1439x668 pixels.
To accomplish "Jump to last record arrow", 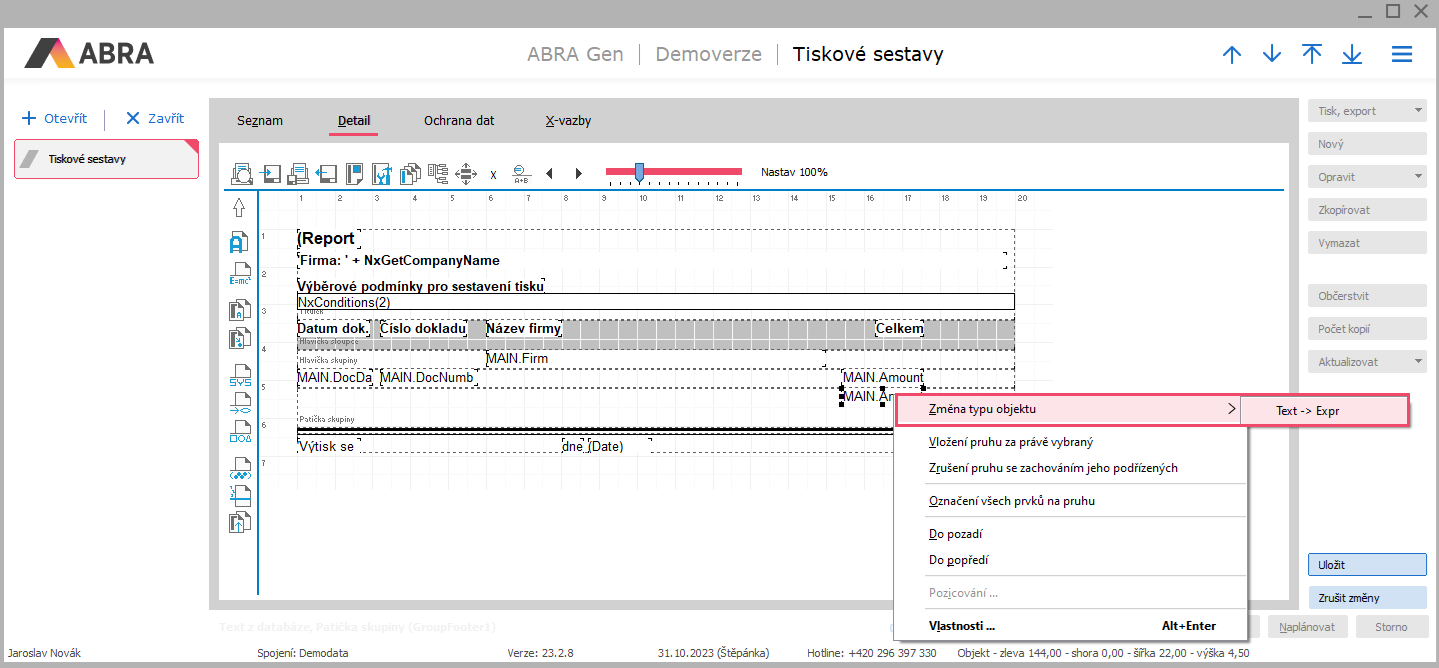I will (1352, 55).
